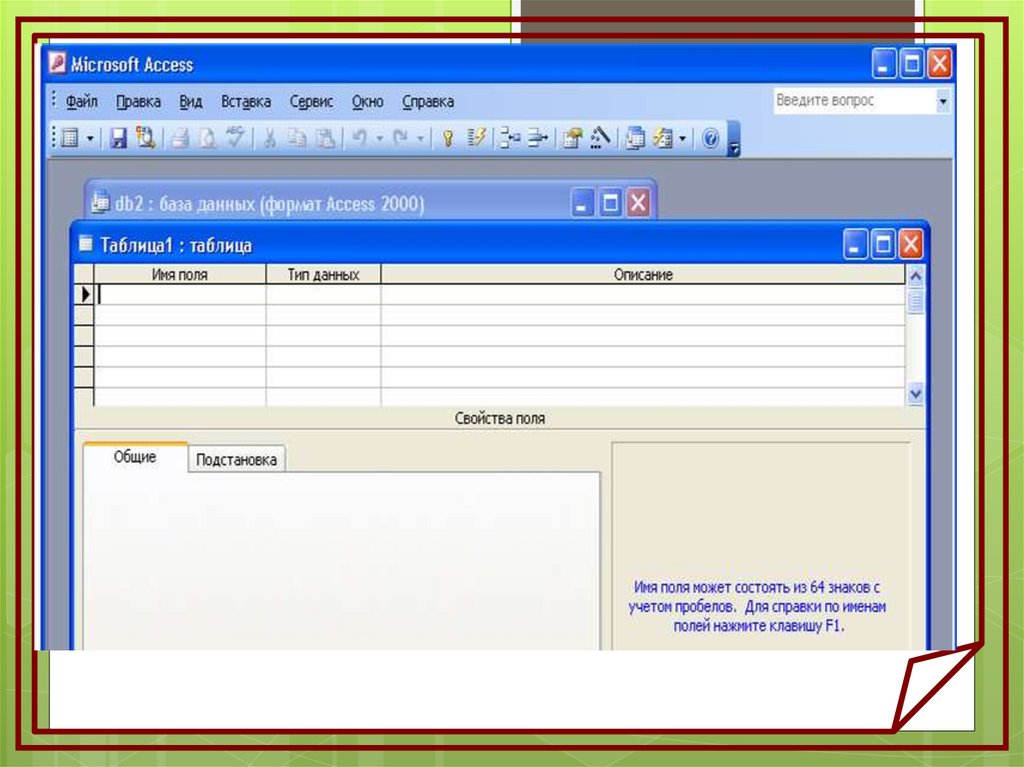Click the Cut scissors icon

point(269,138)
